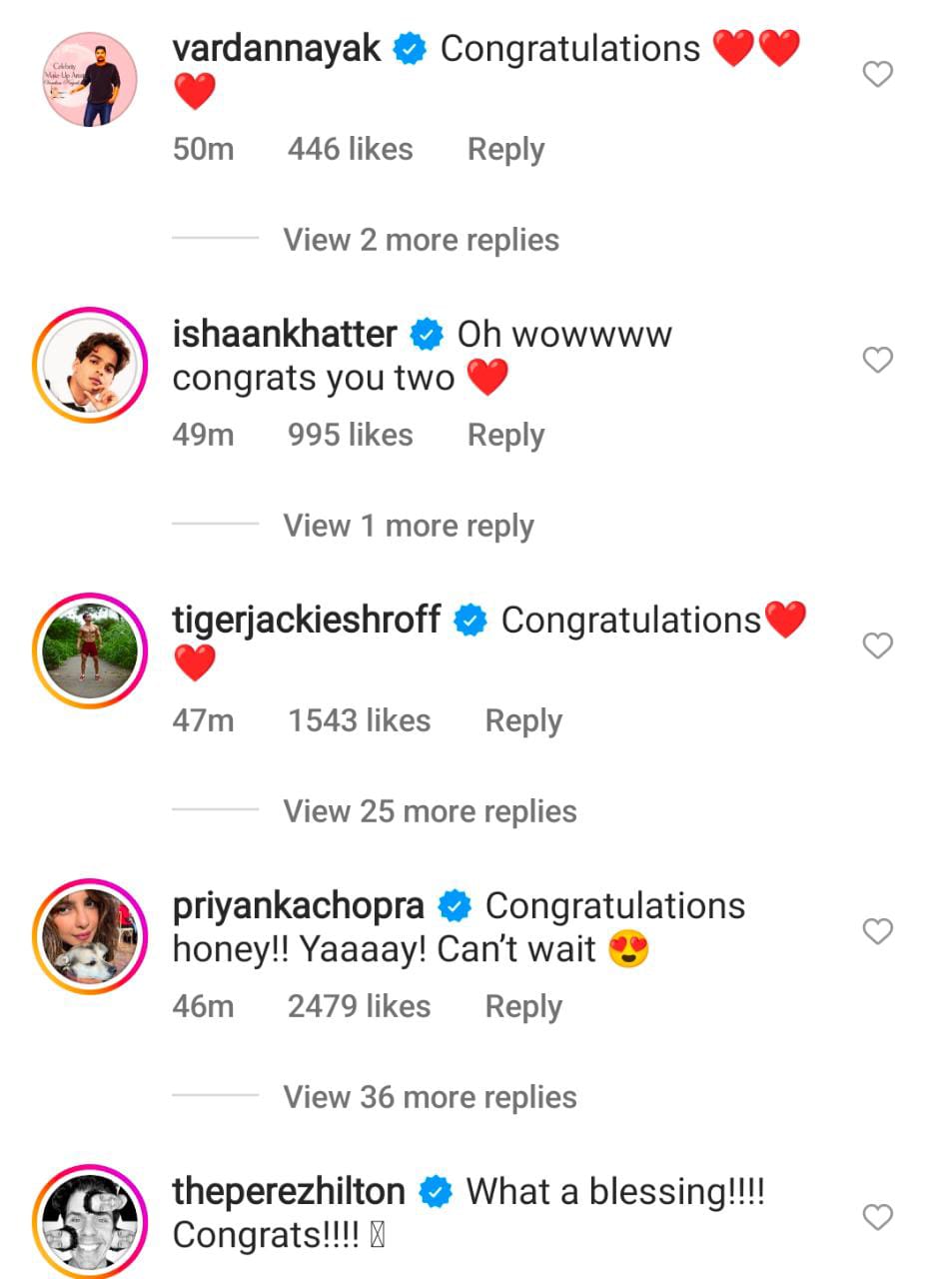This screenshot has width=952, height=1279.
Task: Click priyankachopra's blue verification badge
Action: pos(455,905)
